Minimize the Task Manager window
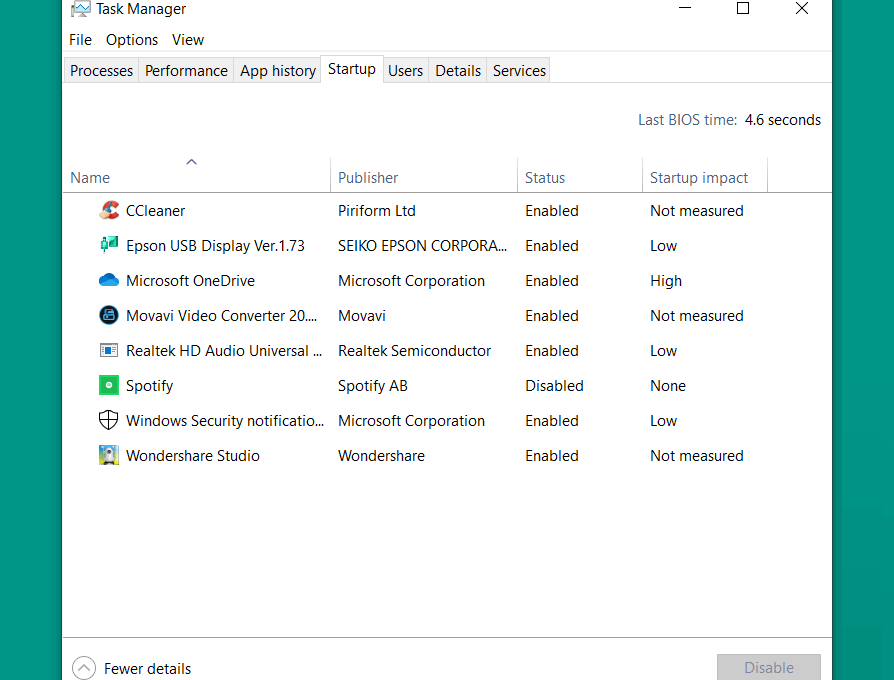Screen dimensions: 894x680 pos(685,8)
